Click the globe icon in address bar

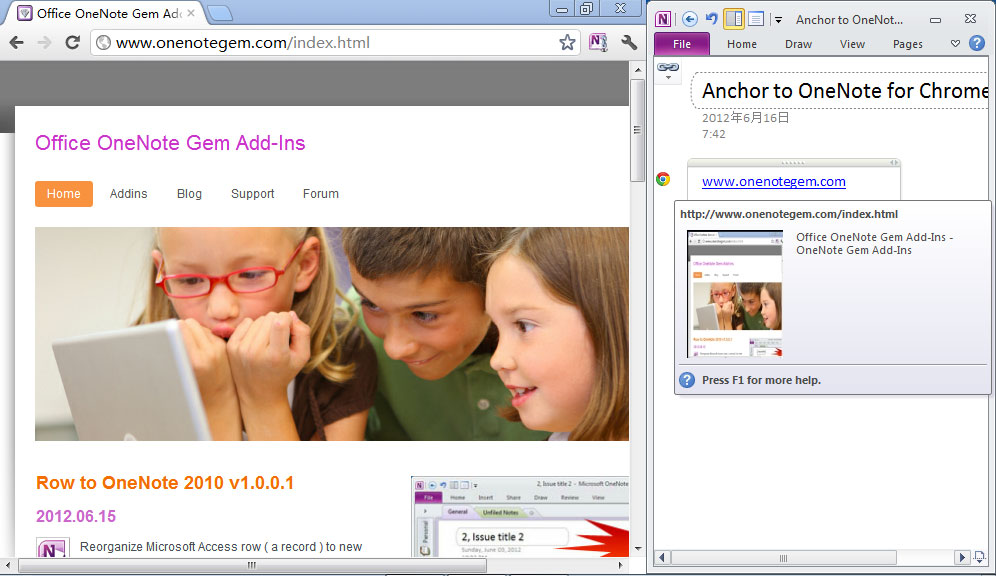104,43
